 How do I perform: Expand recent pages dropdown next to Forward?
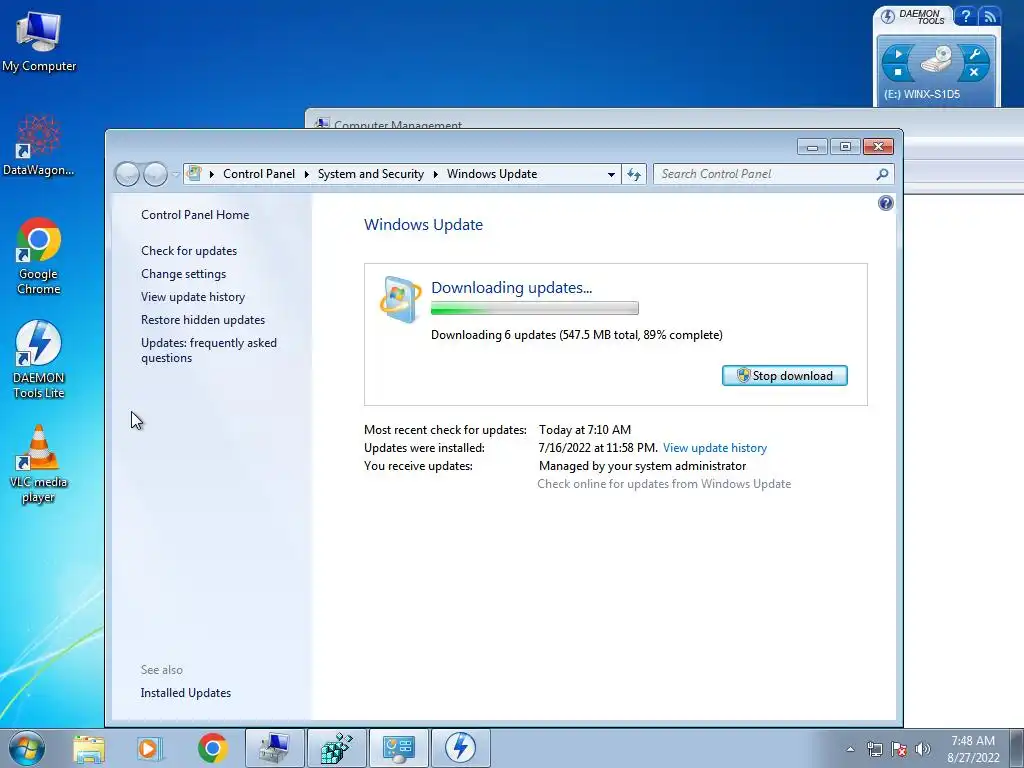point(175,174)
